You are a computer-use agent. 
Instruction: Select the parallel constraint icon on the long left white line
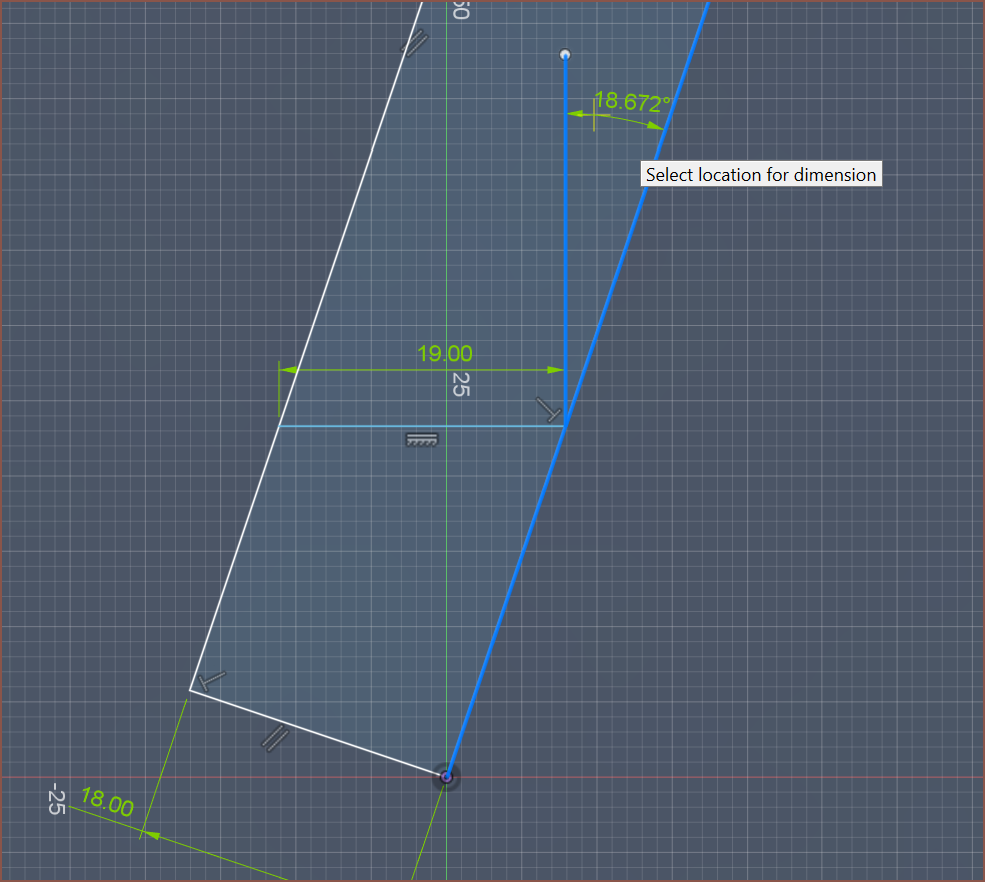(414, 43)
